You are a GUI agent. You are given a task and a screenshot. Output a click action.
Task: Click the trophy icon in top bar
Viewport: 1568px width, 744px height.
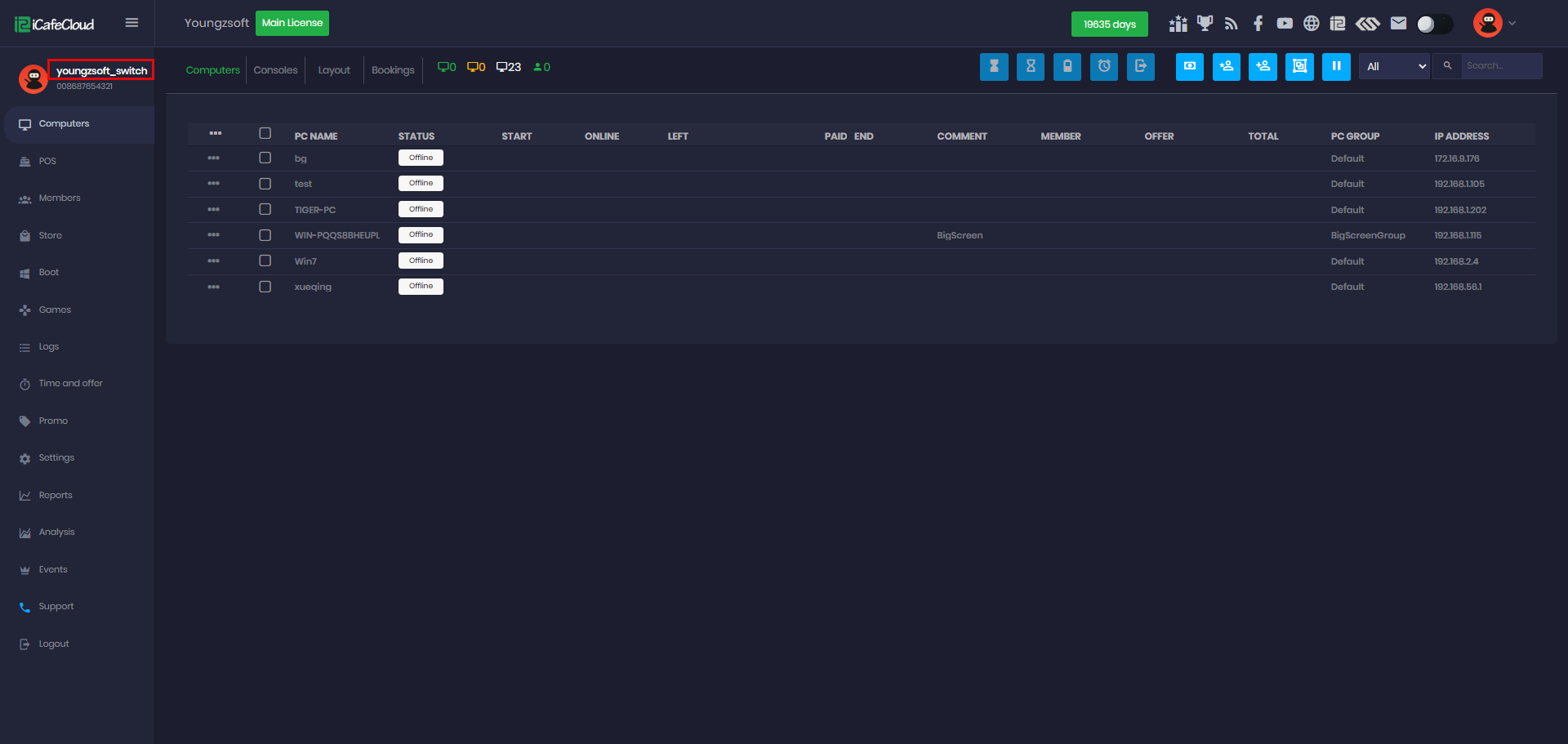[x=1205, y=24]
